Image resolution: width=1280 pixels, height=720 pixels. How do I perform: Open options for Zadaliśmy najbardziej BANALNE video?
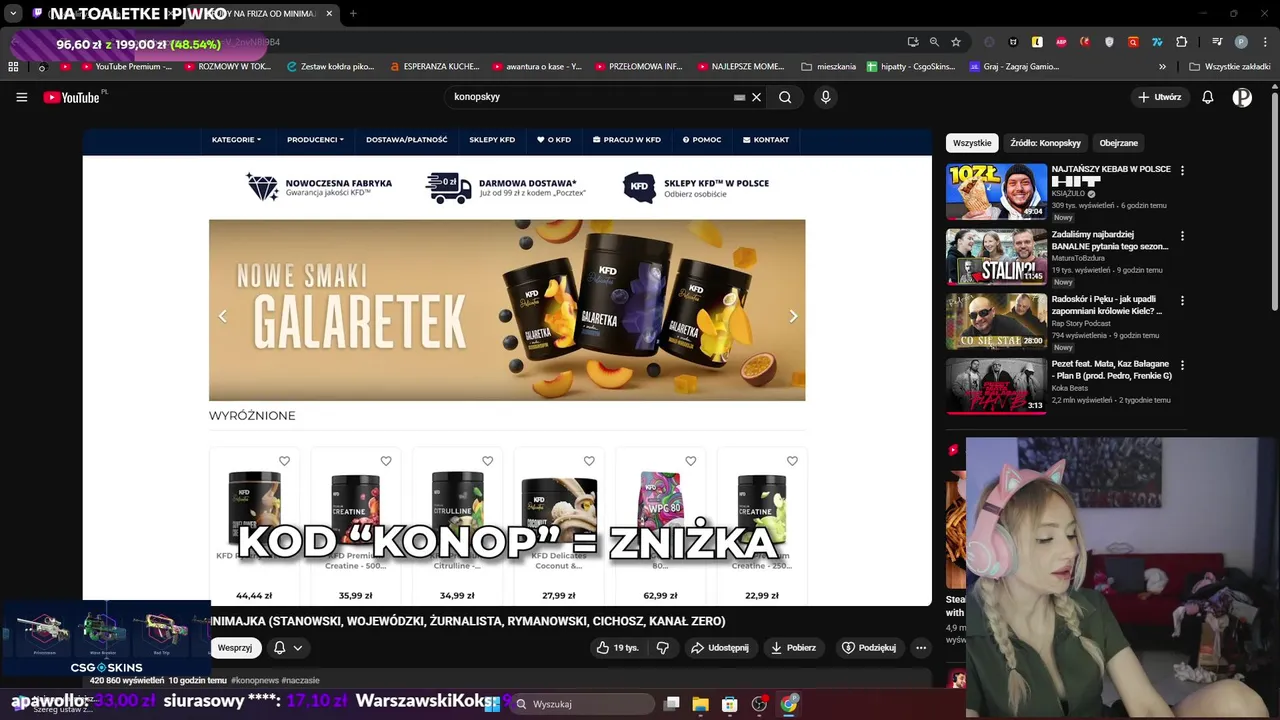click(x=1182, y=236)
